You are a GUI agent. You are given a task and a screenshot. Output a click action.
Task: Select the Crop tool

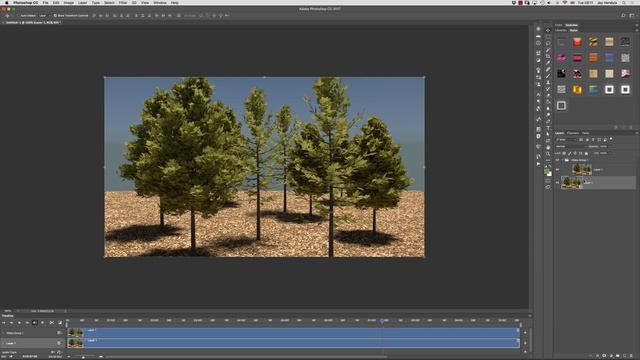[548, 56]
